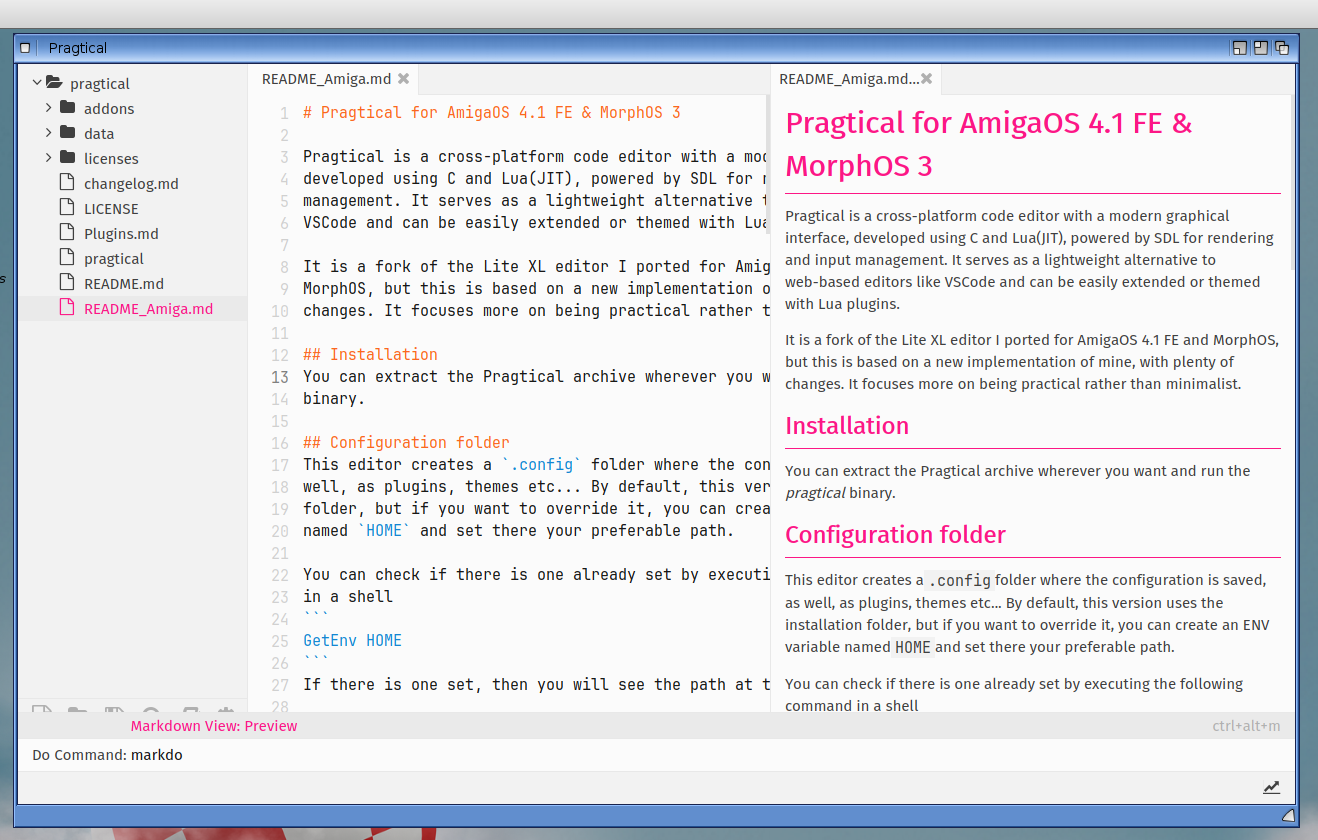
Task: Close the markdown preview tab
Action: [926, 78]
